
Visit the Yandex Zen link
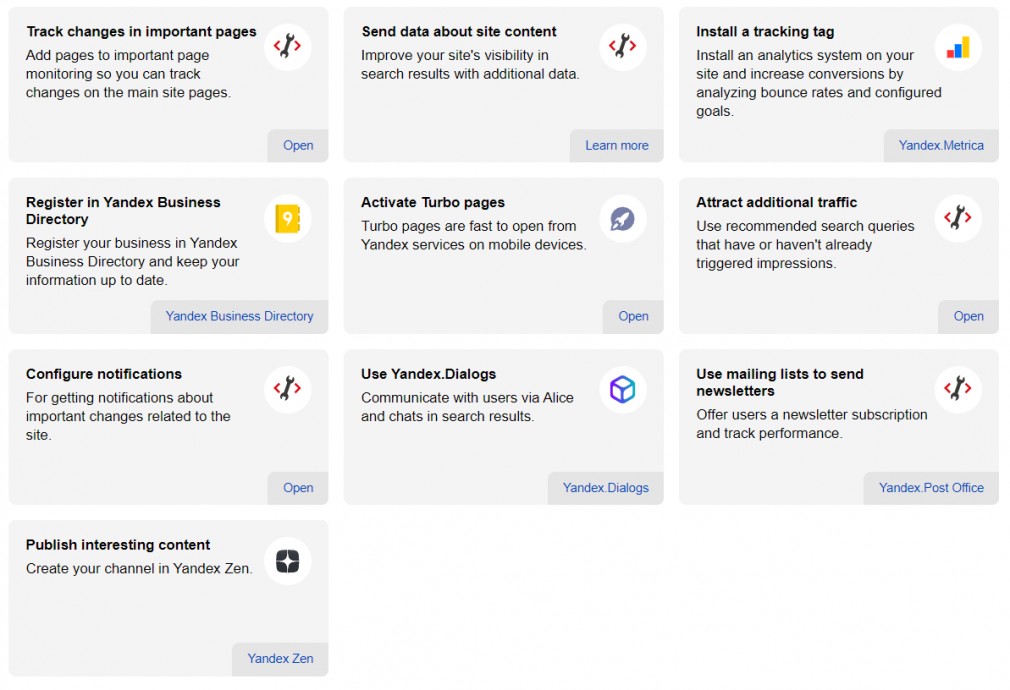(x=280, y=658)
